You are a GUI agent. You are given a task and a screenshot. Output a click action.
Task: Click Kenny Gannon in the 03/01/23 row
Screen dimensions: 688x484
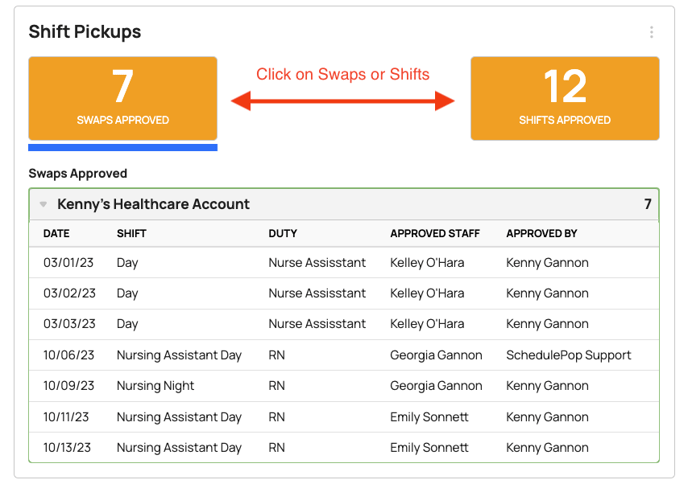tap(547, 263)
